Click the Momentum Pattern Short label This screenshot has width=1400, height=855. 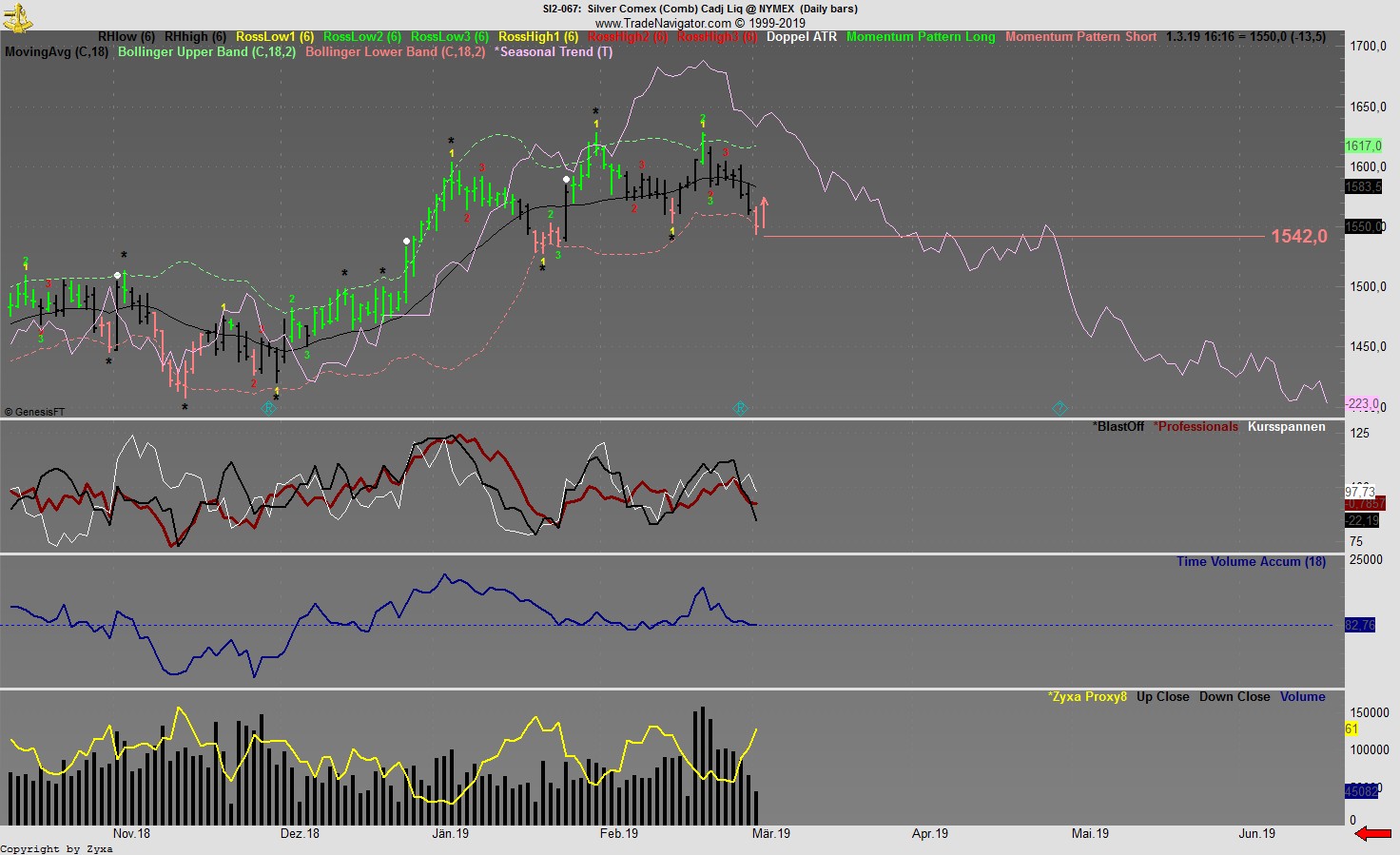click(x=1080, y=37)
